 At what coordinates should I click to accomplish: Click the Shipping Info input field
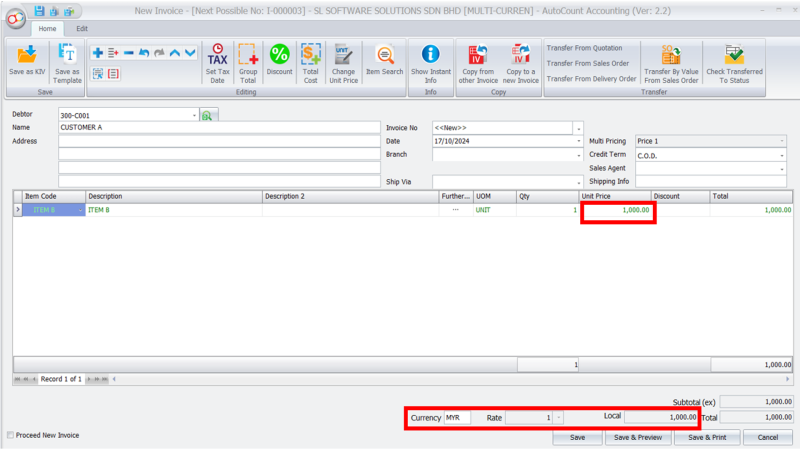711,182
